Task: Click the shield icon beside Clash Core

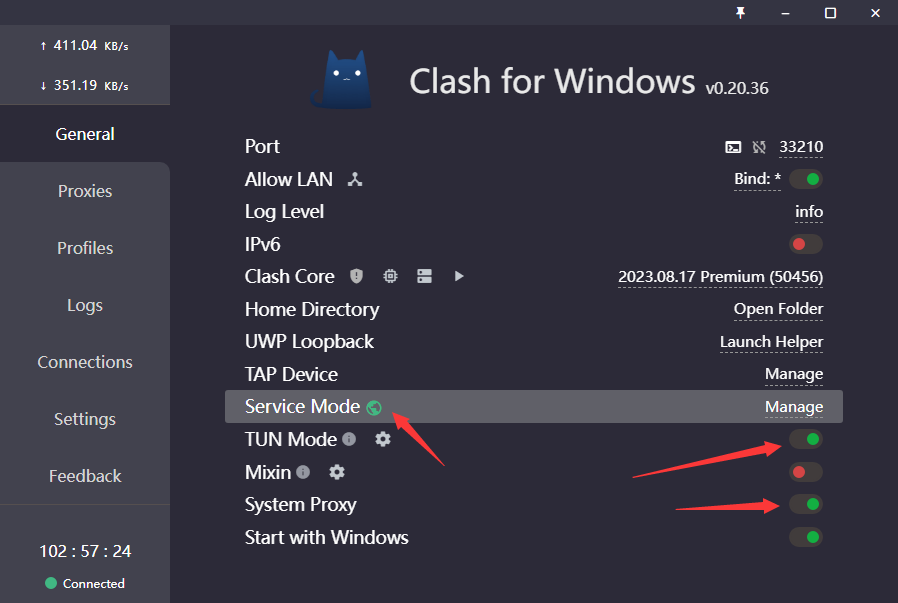Action: point(356,276)
